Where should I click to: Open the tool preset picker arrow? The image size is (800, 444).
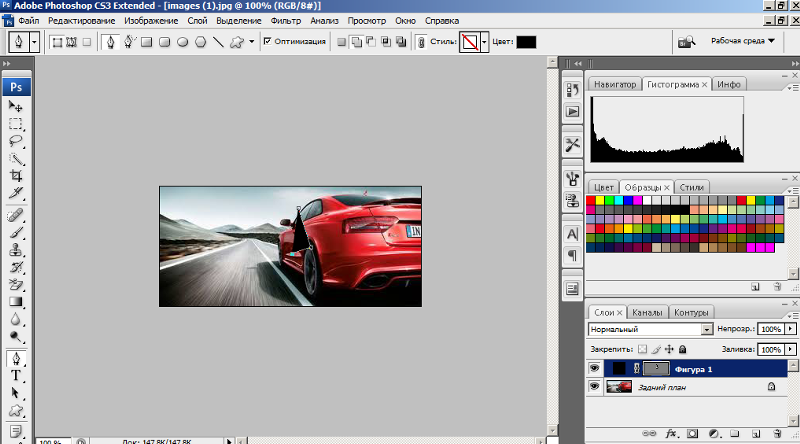[34, 42]
